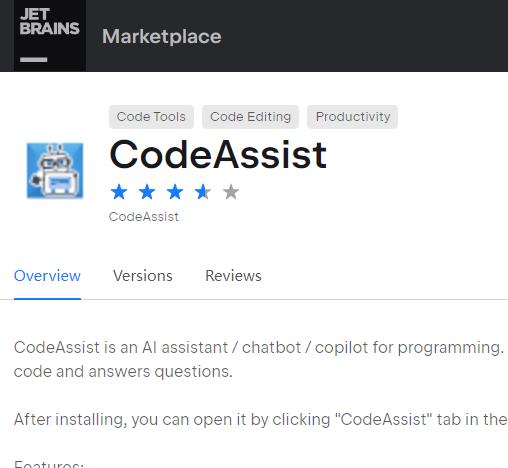
Task: Filter by the Code Tools tag
Action: (151, 117)
